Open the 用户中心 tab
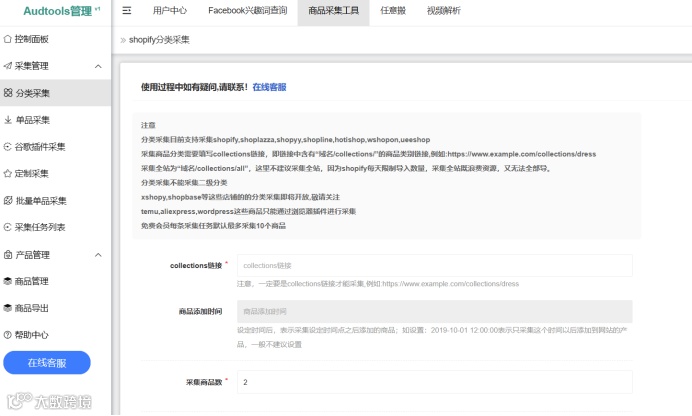 (x=170, y=11)
